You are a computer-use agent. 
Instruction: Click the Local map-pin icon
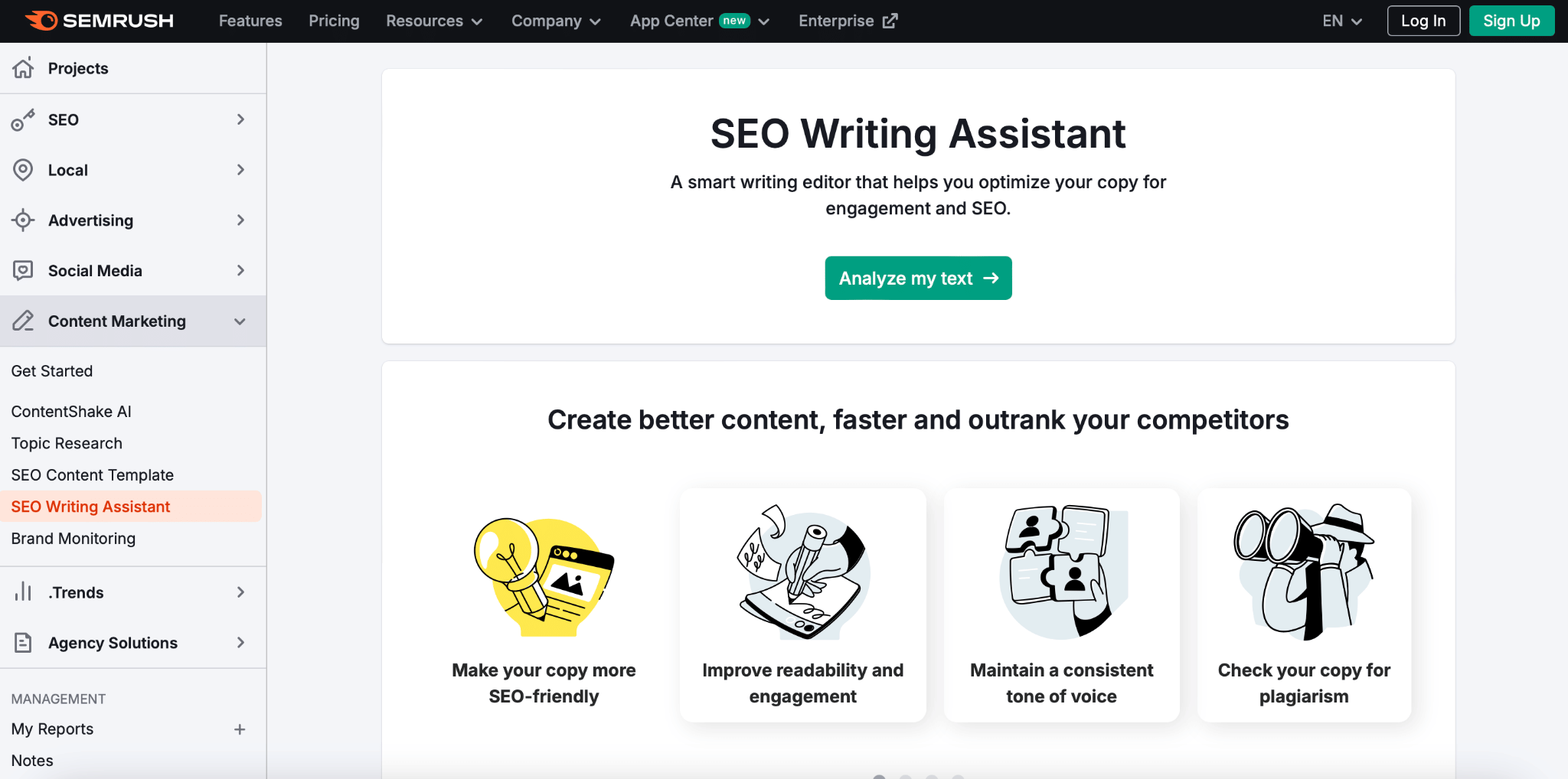pyautogui.click(x=24, y=170)
